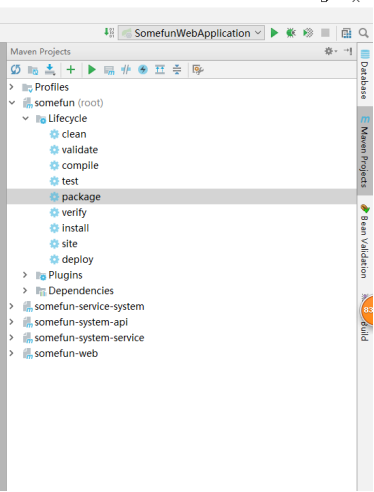Click Download Sources and Documentation icon

pyautogui.click(x=50, y=70)
